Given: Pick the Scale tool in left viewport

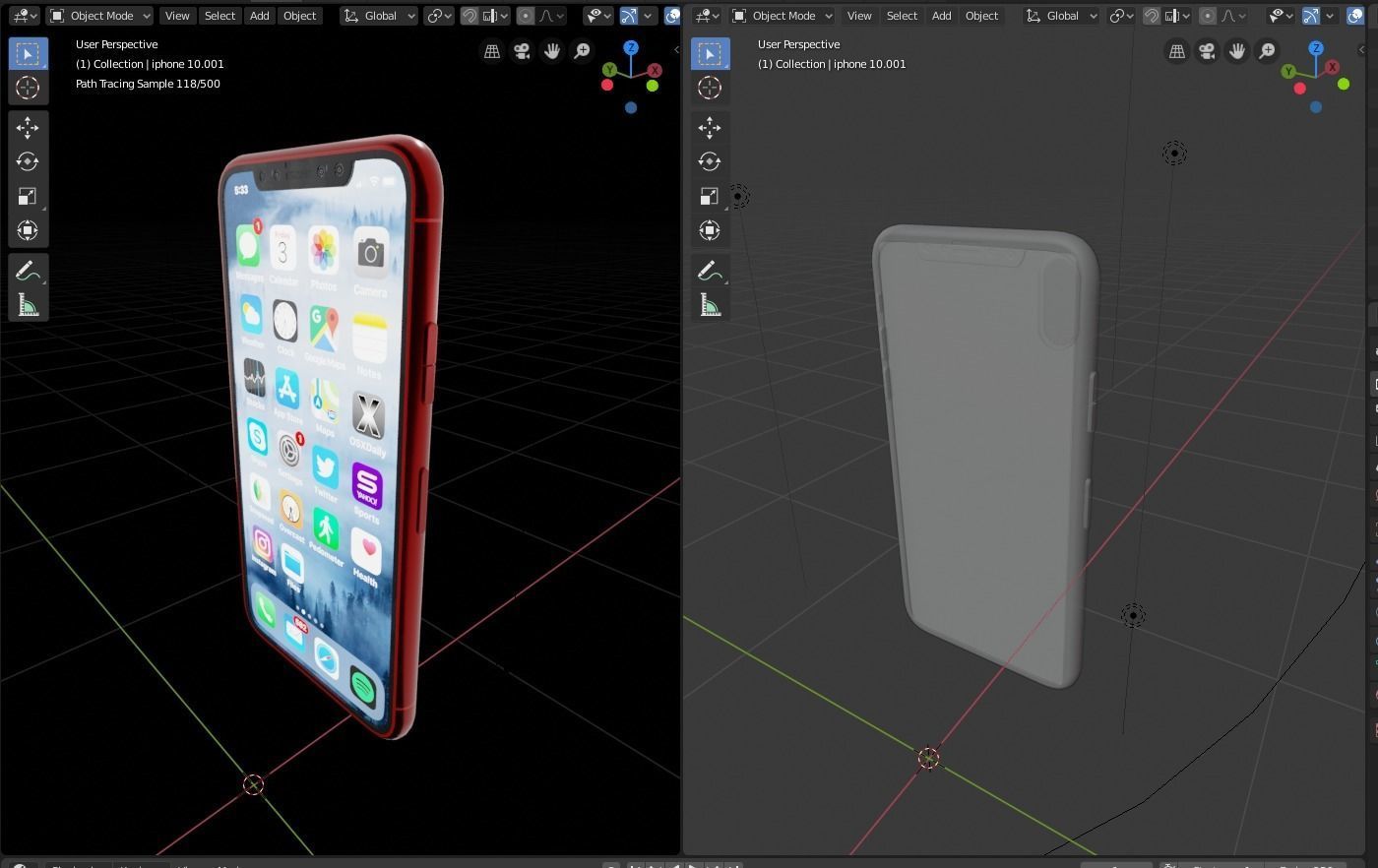Looking at the screenshot, I should (28, 196).
